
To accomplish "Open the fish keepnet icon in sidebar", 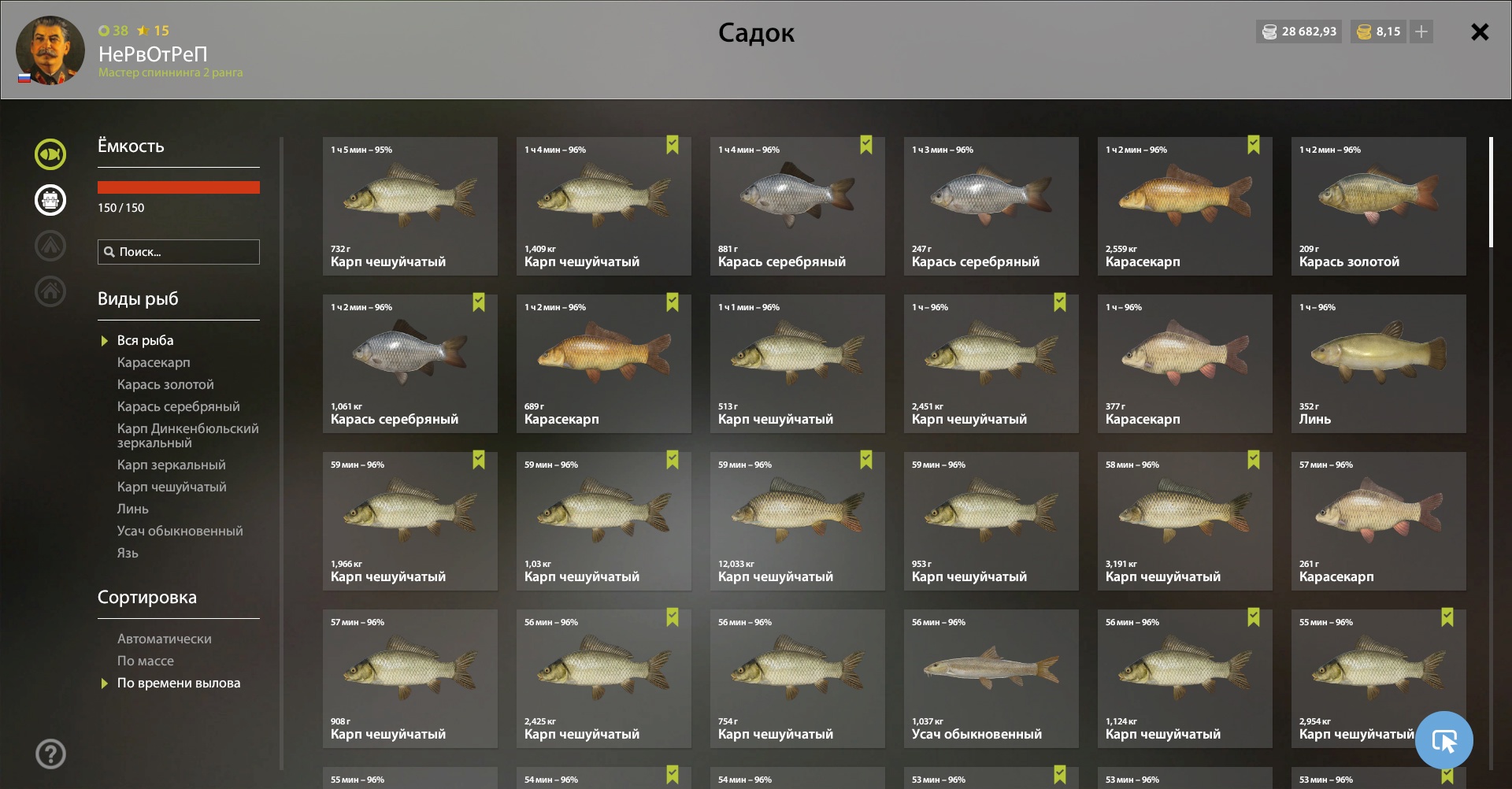I will pyautogui.click(x=50, y=154).
